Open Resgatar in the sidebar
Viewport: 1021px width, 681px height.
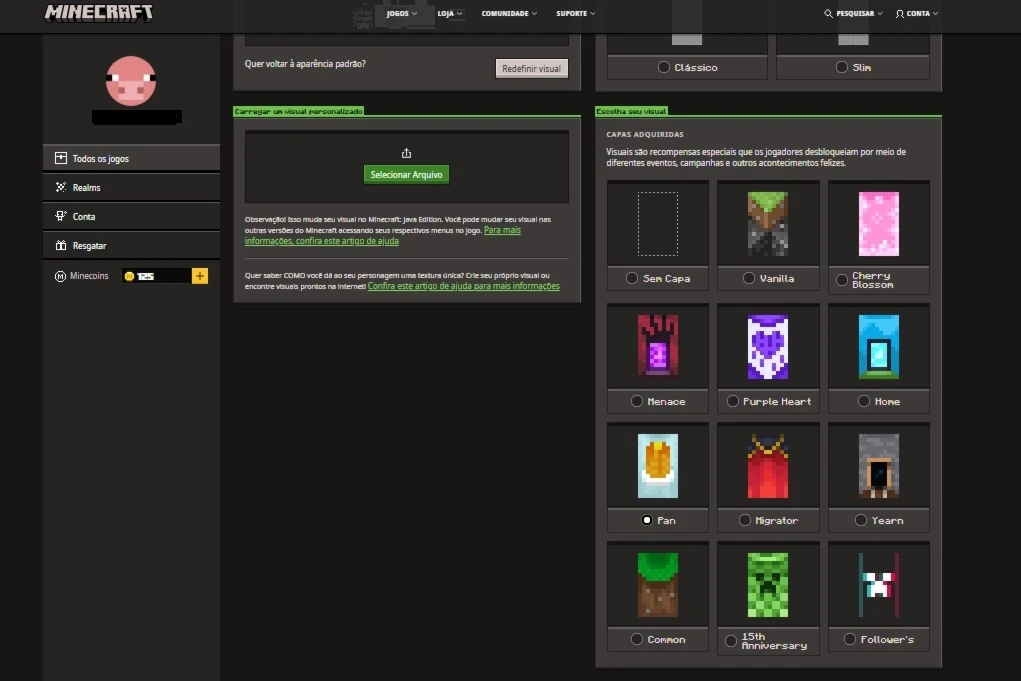point(132,245)
